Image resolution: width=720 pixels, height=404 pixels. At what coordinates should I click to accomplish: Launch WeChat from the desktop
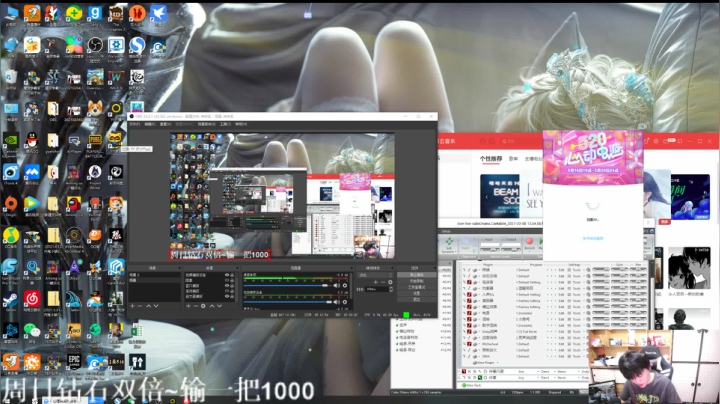[x=32, y=330]
